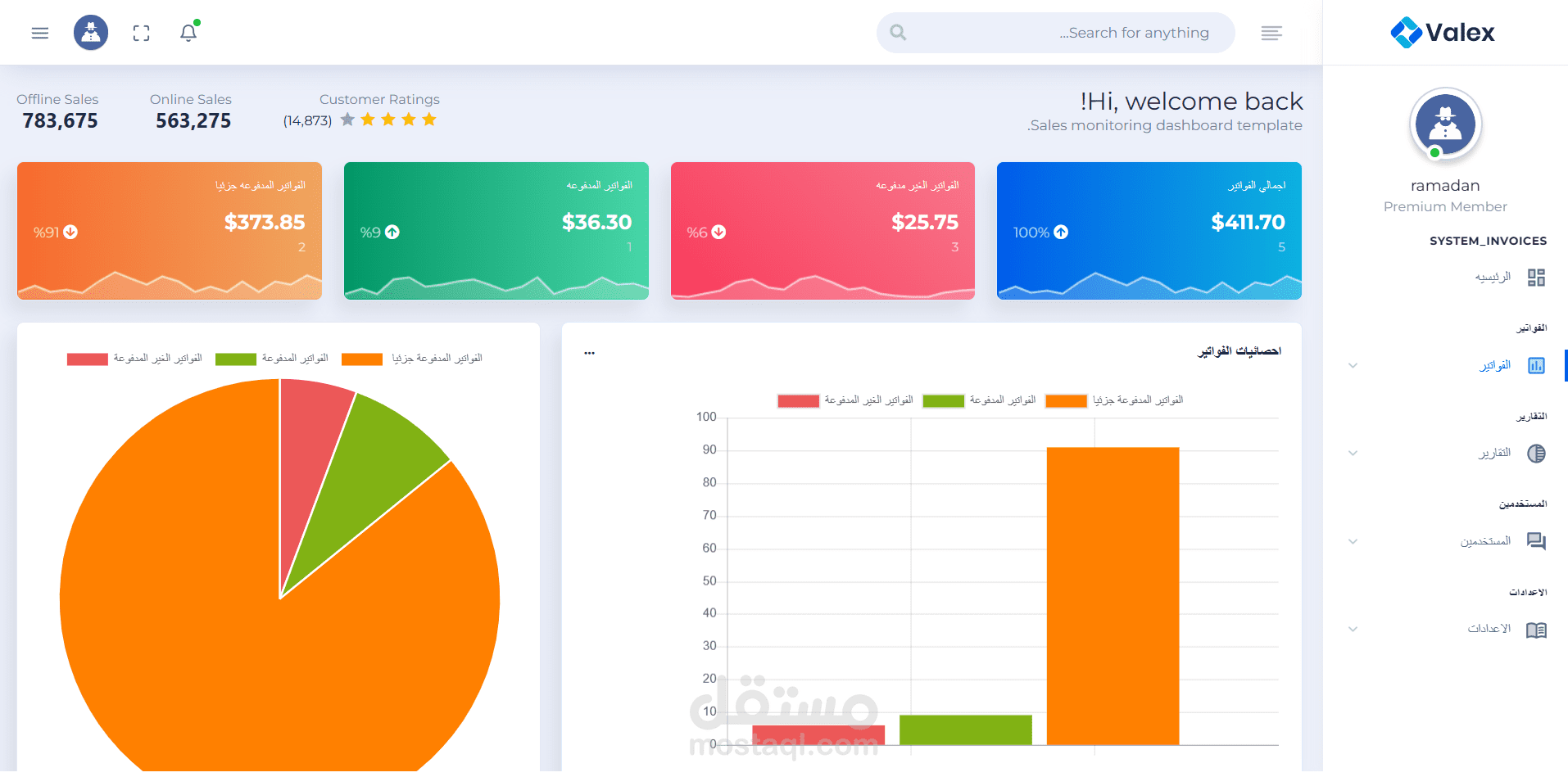
Task: Expand المستخدمين sidebar chevron
Action: tap(1353, 541)
